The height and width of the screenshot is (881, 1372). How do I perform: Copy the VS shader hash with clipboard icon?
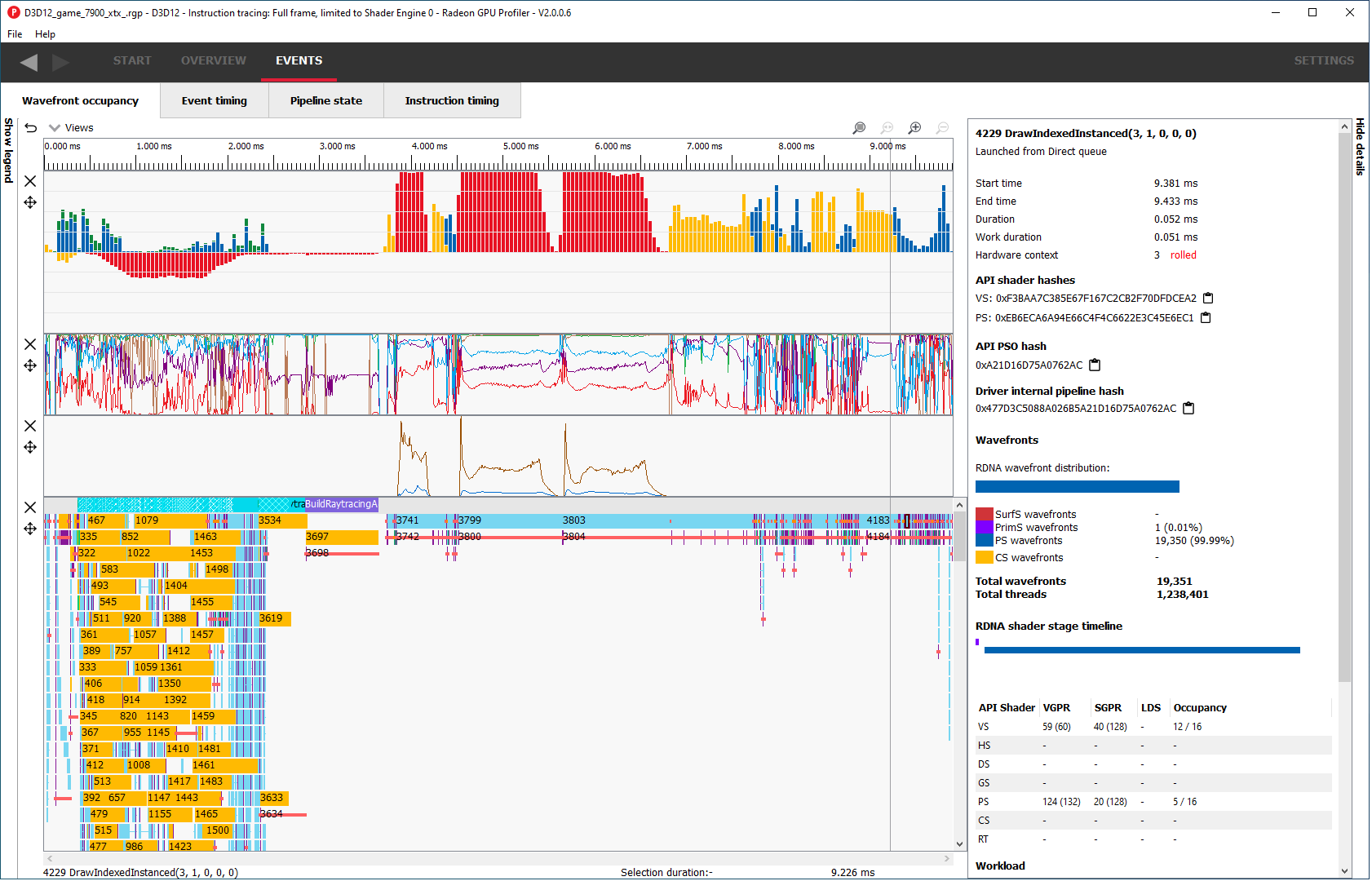click(x=1208, y=298)
